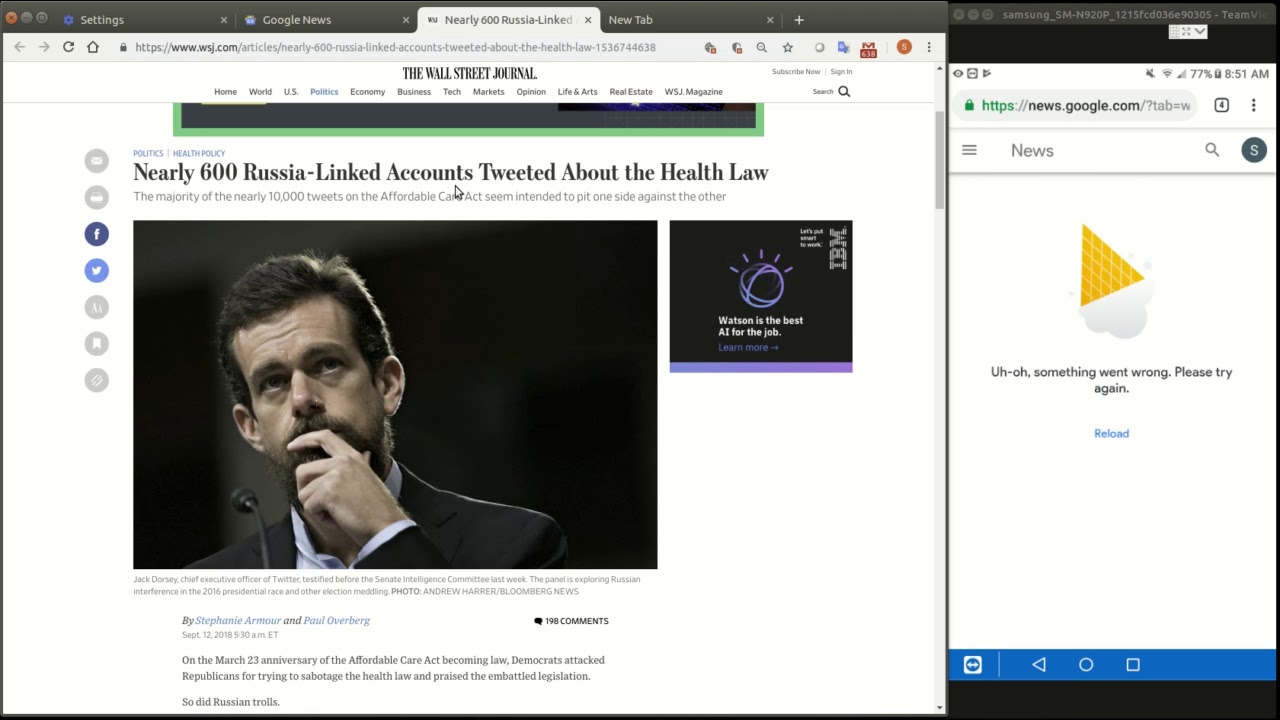Open the World section in WSJ nav
1280x720 pixels.
(260, 91)
